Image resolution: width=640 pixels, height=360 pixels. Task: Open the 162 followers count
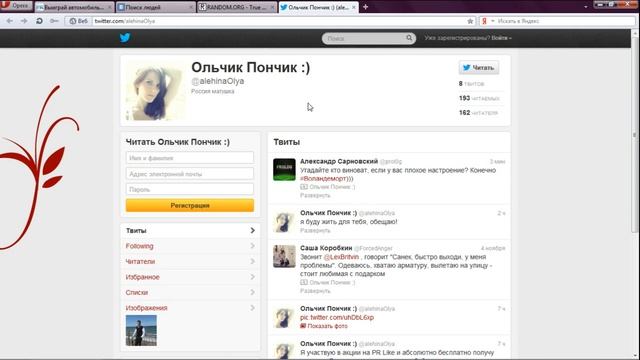pos(478,113)
